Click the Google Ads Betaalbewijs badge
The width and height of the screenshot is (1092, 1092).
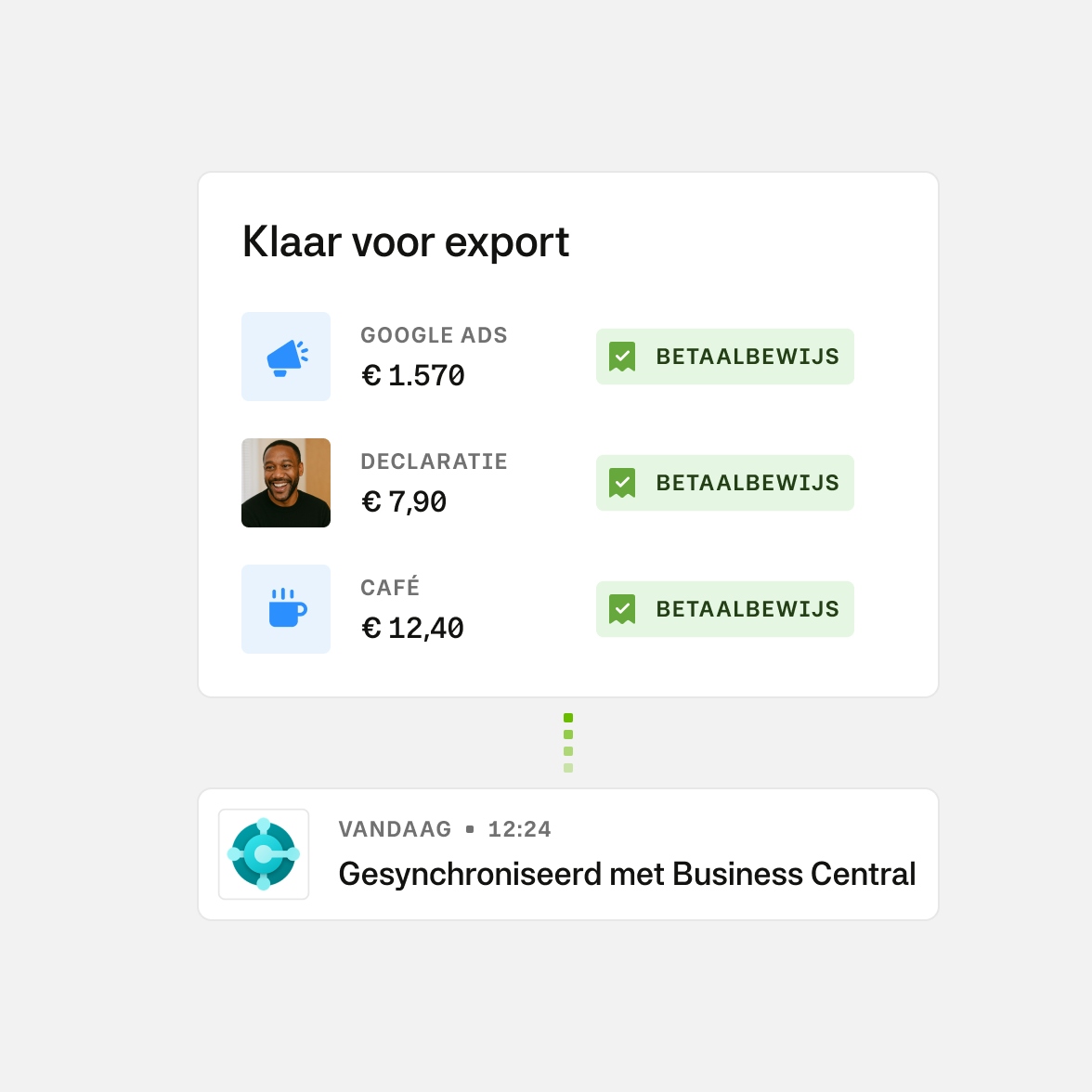coord(725,357)
